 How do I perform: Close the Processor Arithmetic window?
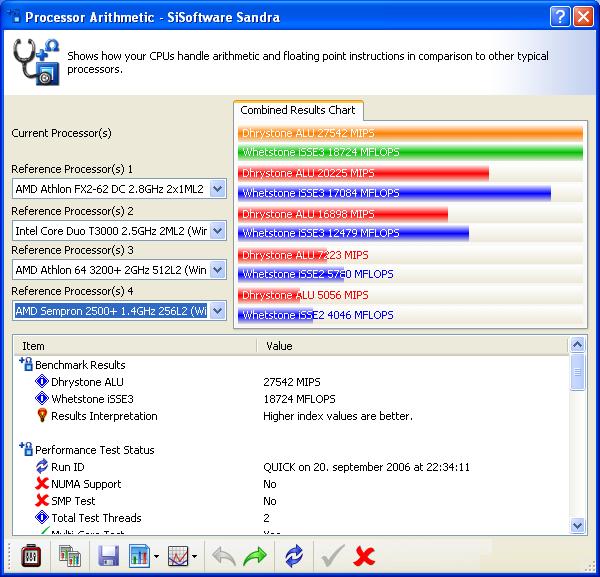pos(583,17)
